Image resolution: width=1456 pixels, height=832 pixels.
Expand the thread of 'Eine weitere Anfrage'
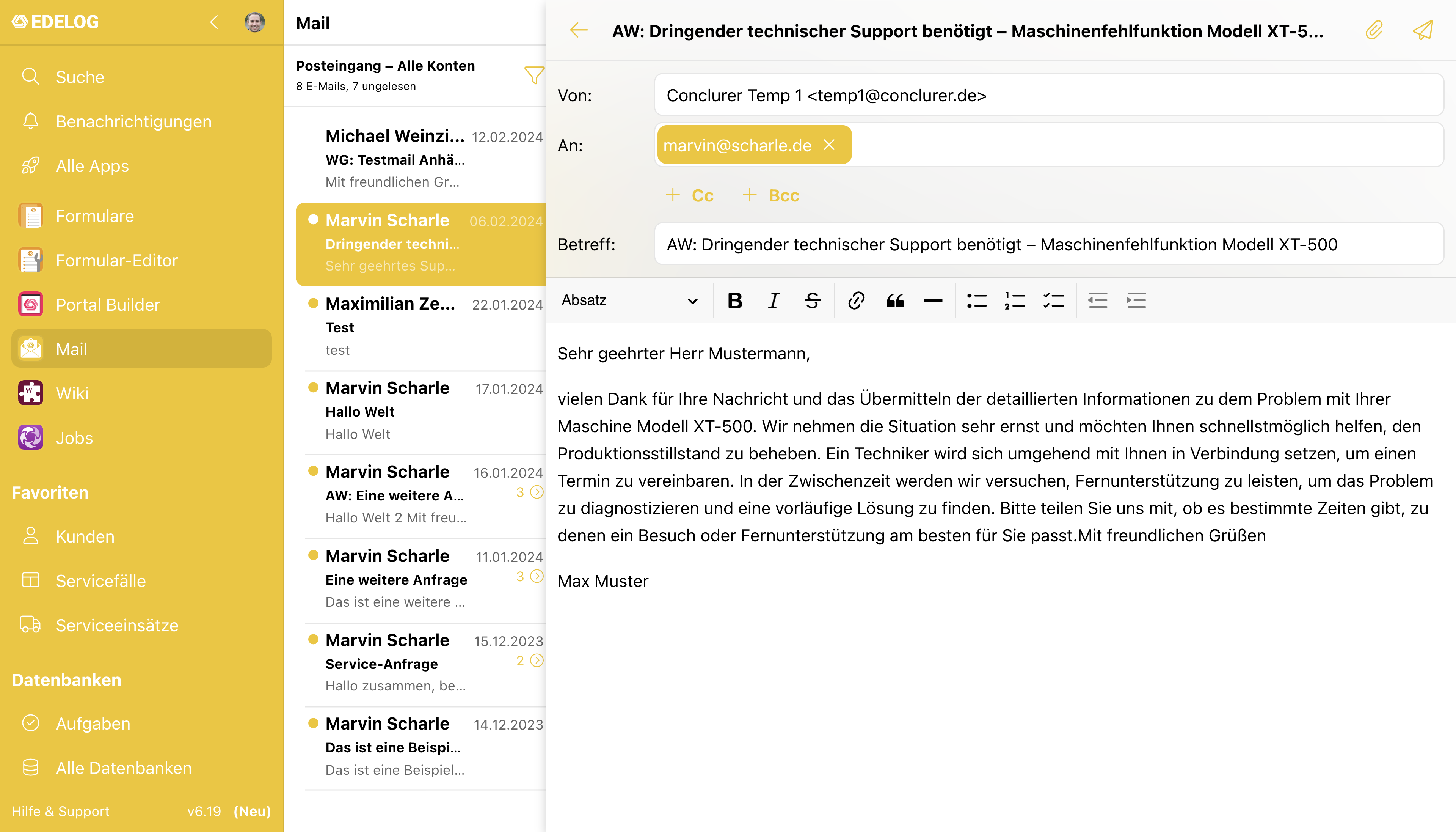pyautogui.click(x=529, y=576)
